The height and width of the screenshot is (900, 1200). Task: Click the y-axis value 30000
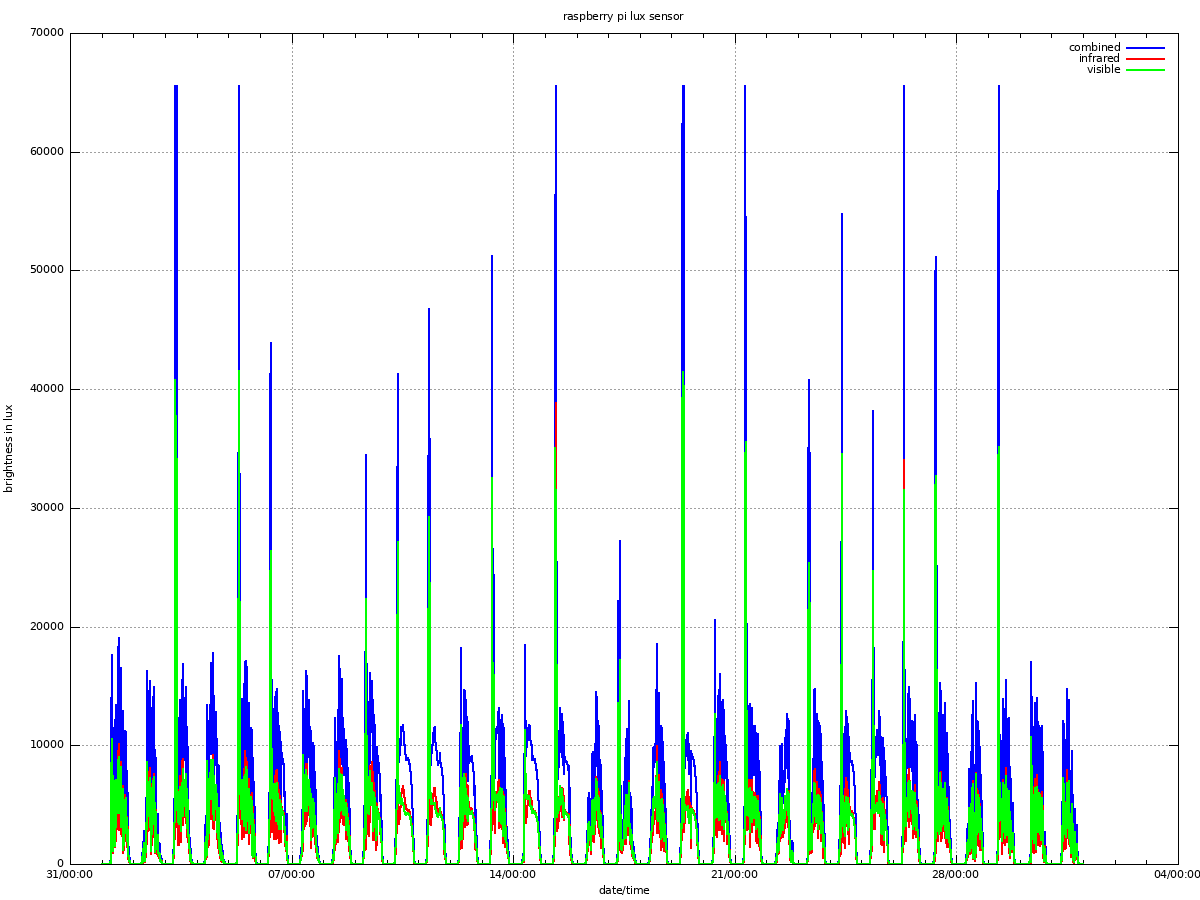click(48, 508)
